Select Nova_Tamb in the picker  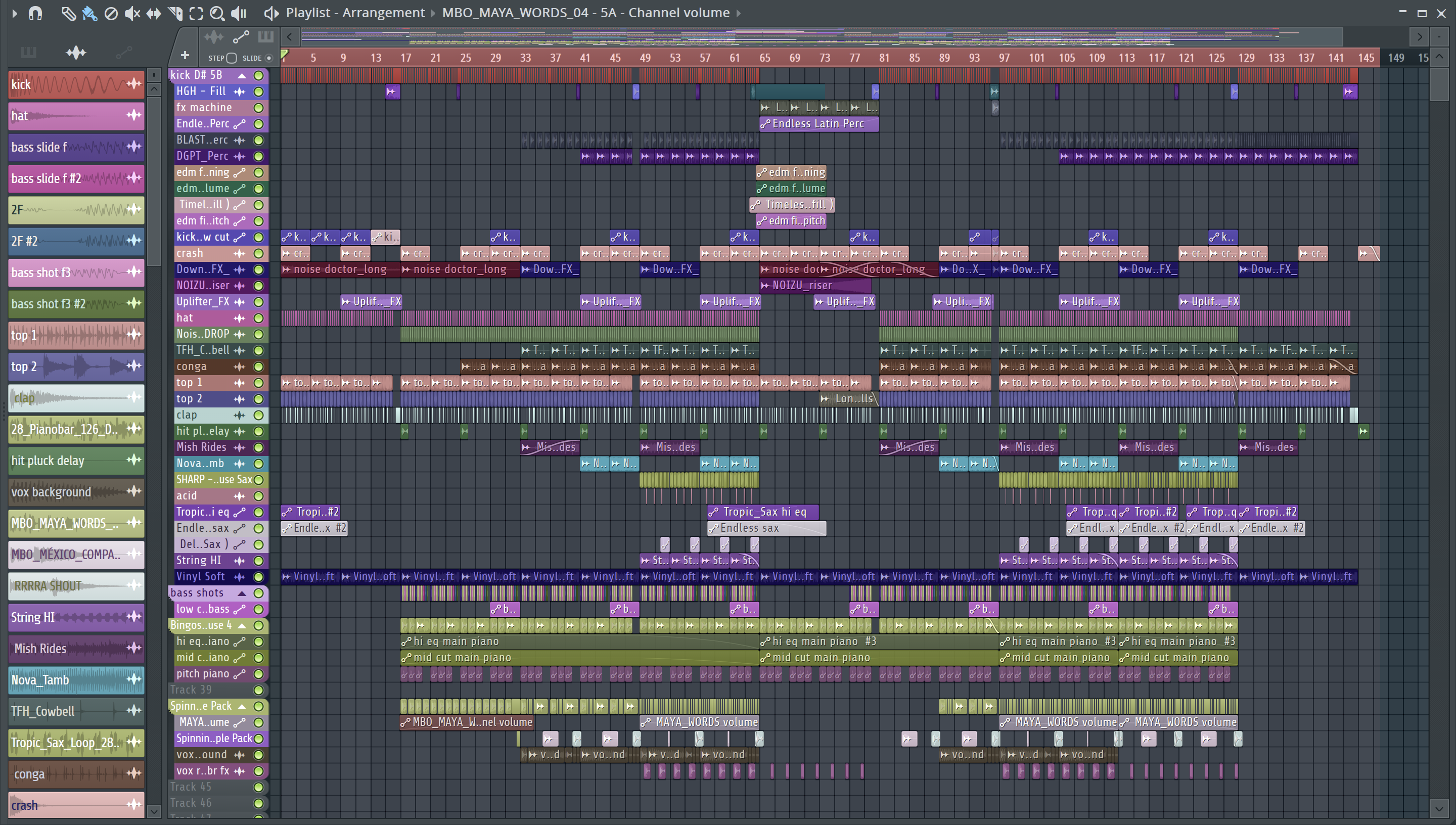76,680
